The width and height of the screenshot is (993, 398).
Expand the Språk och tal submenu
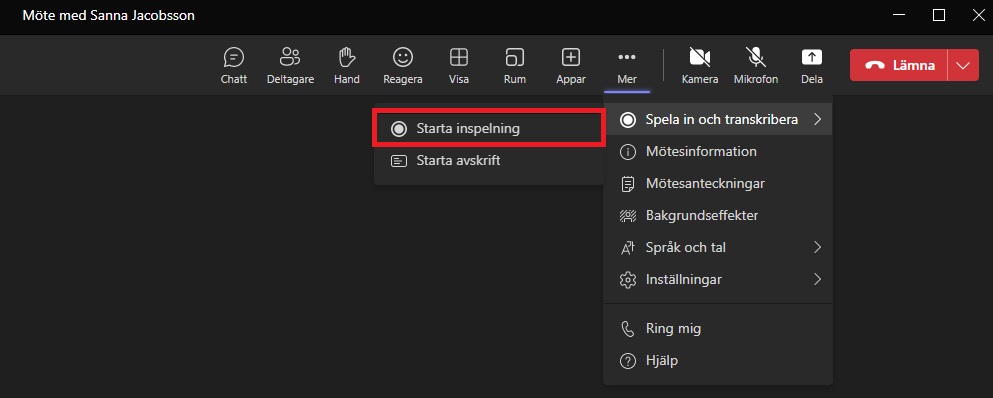pos(718,247)
